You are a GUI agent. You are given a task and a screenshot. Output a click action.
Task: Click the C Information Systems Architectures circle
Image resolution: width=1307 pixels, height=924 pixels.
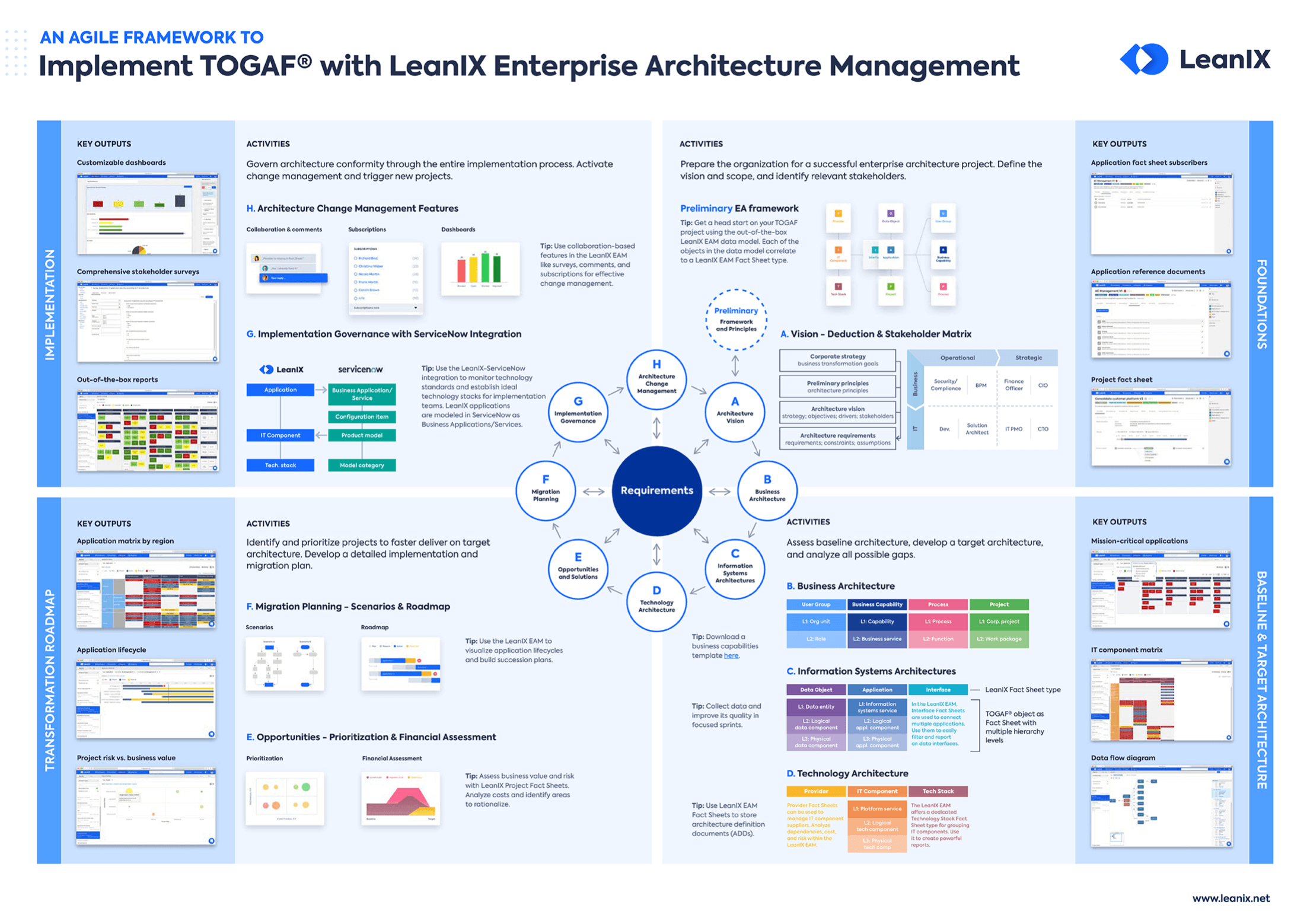pos(735,569)
